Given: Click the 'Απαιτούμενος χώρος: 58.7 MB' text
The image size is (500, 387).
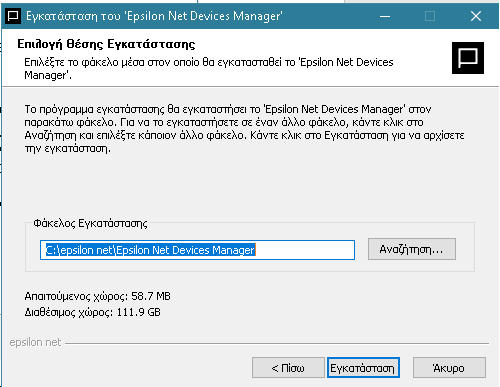Looking at the screenshot, I should click(x=97, y=296).
